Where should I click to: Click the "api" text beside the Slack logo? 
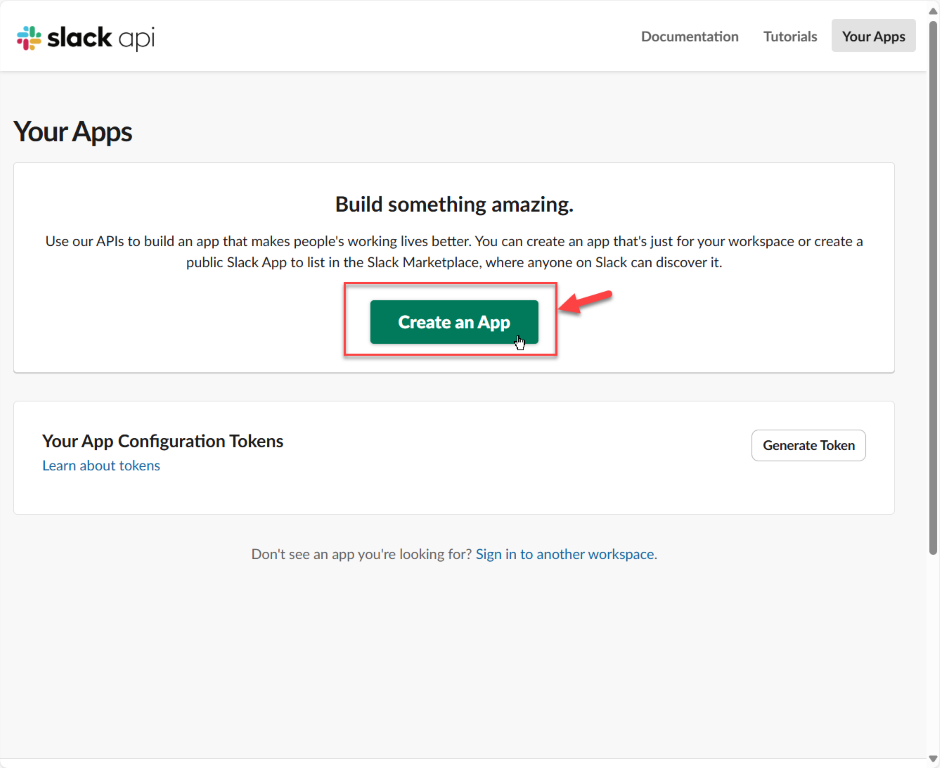point(137,40)
